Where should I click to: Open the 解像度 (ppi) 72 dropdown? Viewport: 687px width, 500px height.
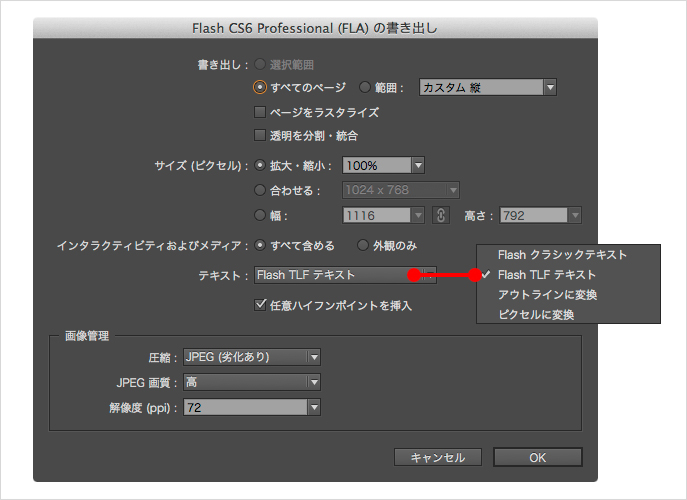[251, 407]
